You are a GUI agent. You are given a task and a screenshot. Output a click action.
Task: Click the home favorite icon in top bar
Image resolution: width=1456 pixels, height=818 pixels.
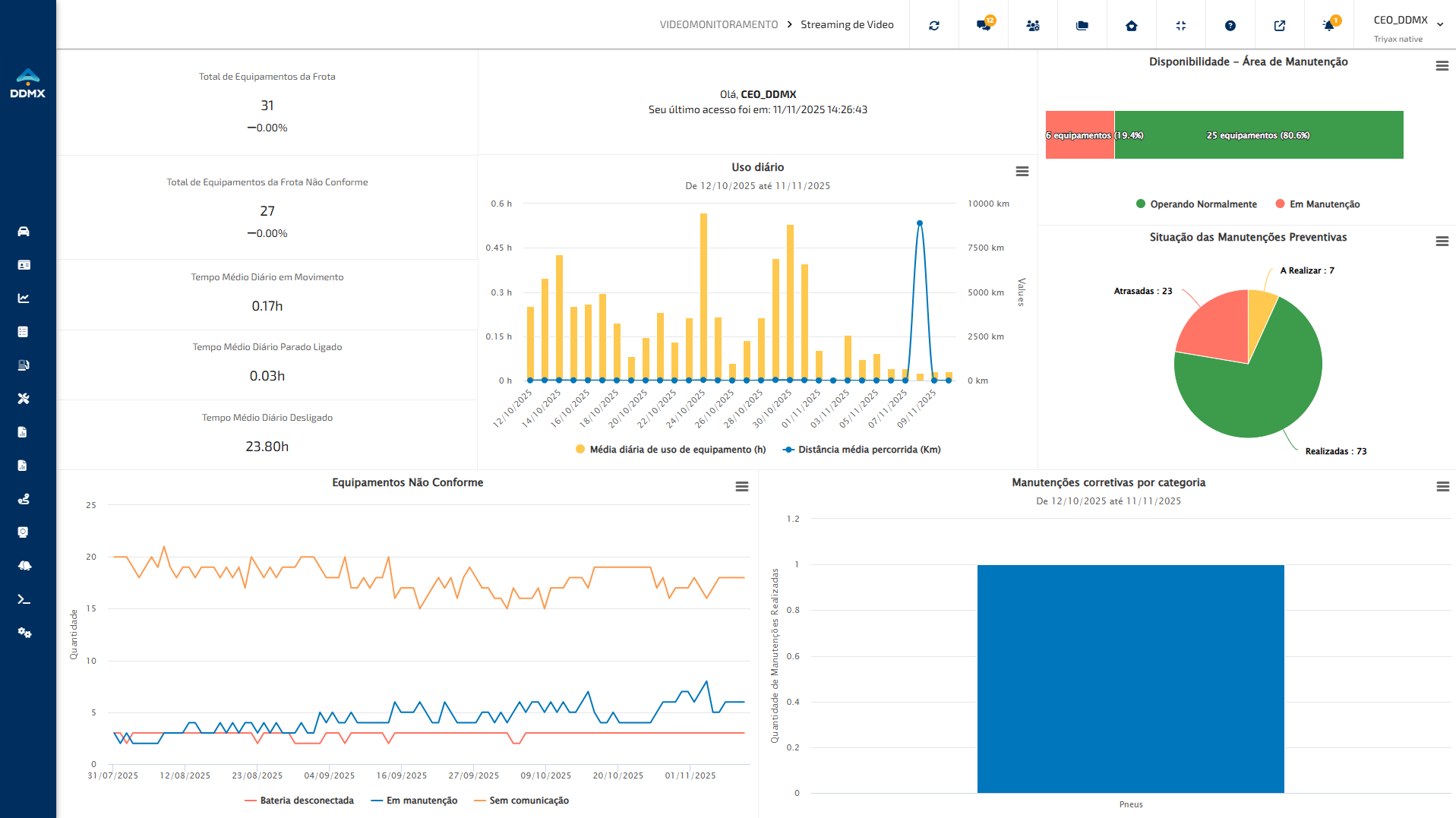tap(1132, 26)
